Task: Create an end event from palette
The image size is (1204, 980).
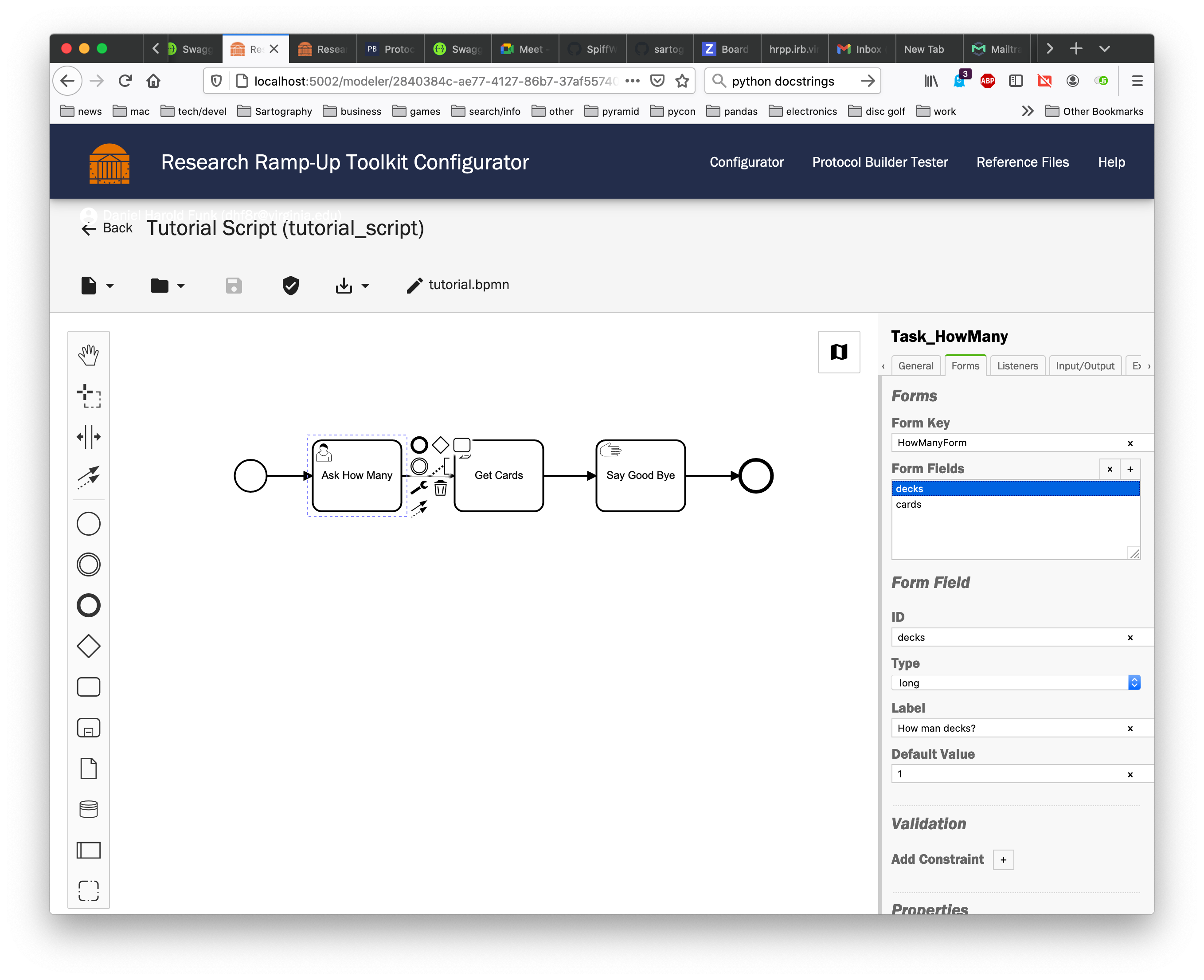Action: click(x=89, y=605)
